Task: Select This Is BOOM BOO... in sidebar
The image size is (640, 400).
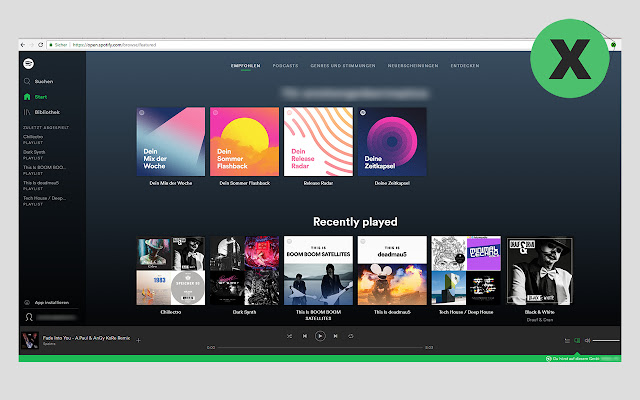Action: pos(44,170)
